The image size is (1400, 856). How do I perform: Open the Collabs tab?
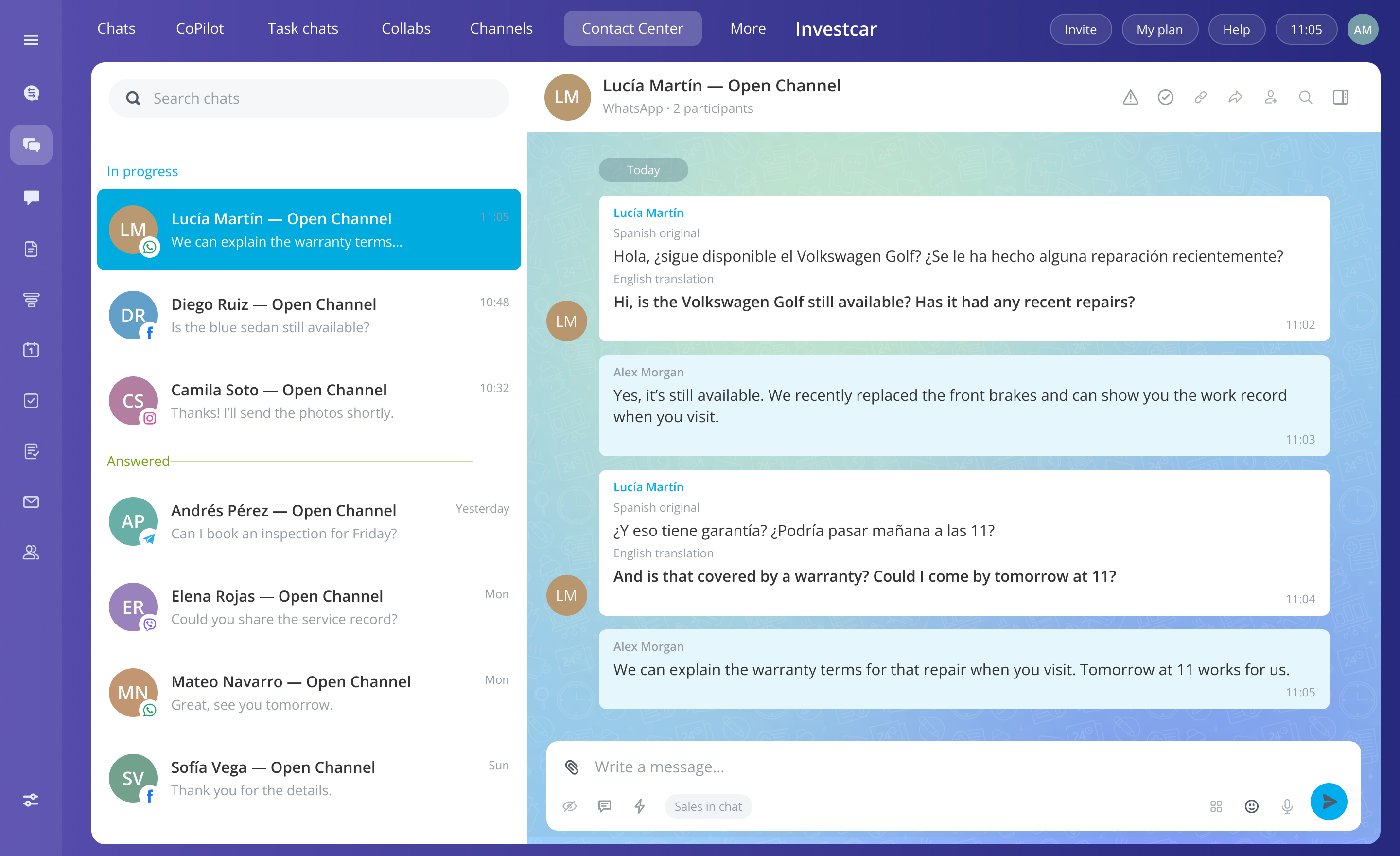click(406, 28)
